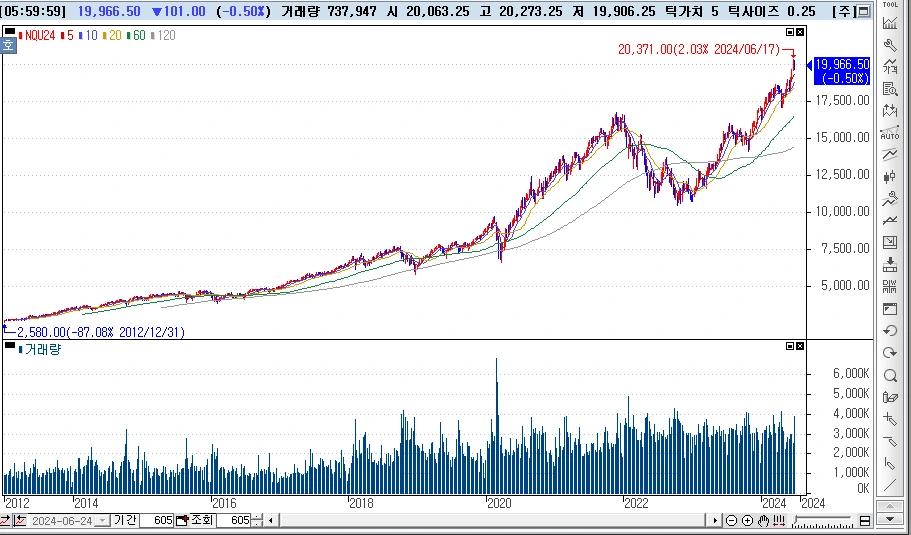Viewport: 911px width, 535px height.
Task: Select the vertical line pencil tool
Action: point(890,464)
